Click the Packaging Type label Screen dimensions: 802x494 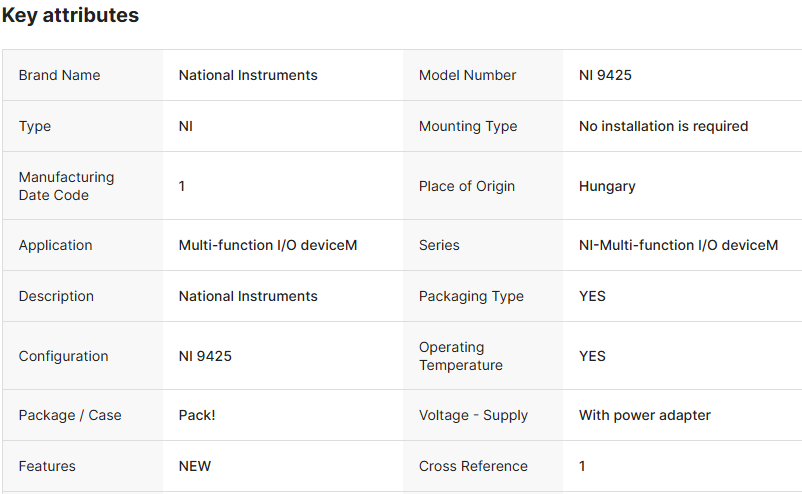point(471,296)
